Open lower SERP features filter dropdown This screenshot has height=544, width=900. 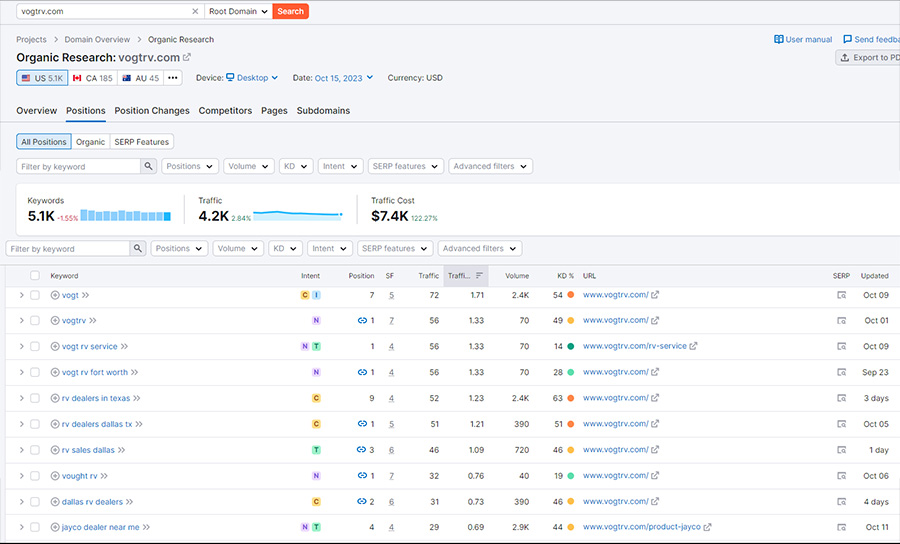point(395,248)
